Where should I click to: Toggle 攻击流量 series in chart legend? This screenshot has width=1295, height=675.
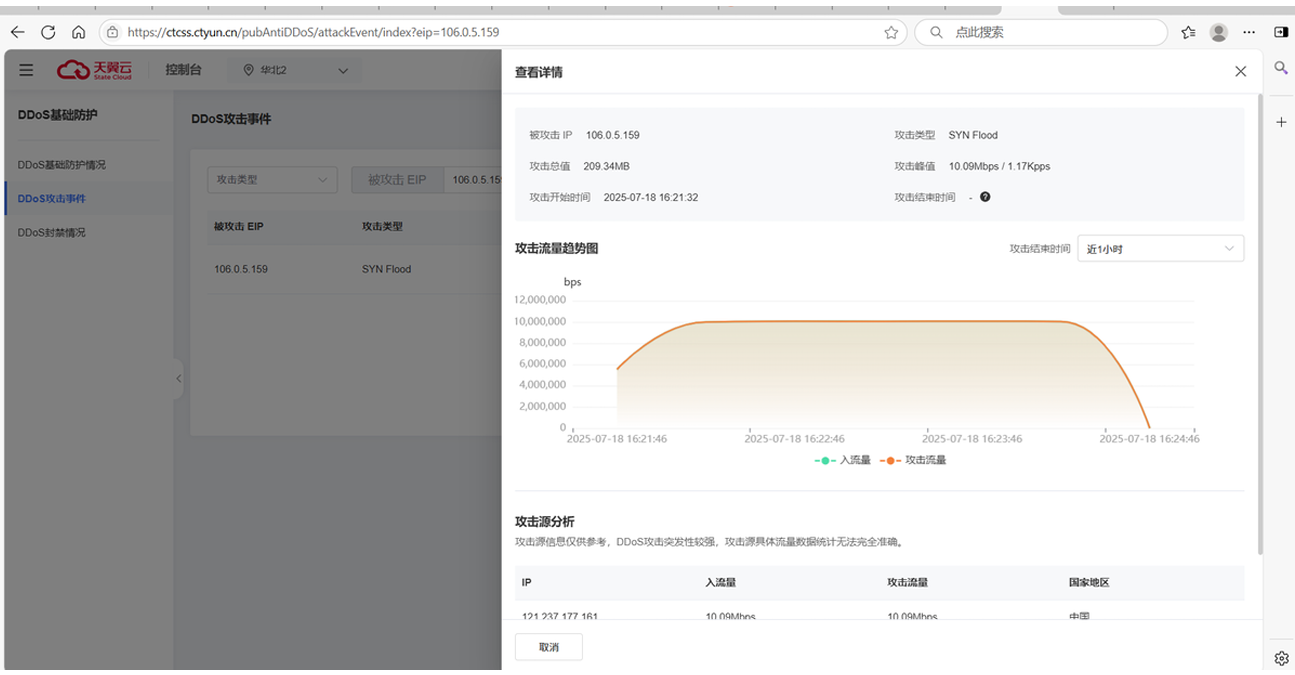click(913, 460)
